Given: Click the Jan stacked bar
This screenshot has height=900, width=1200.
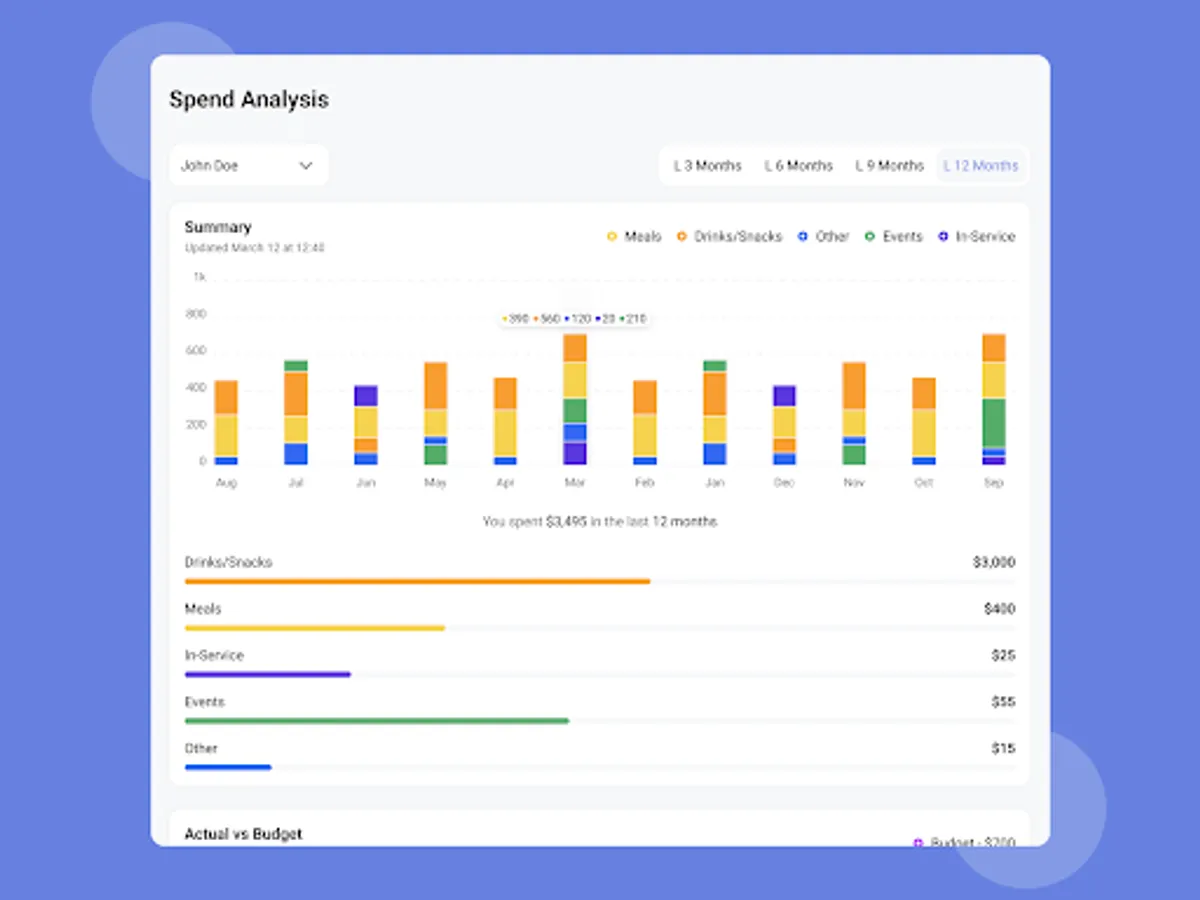Looking at the screenshot, I should tap(714, 412).
